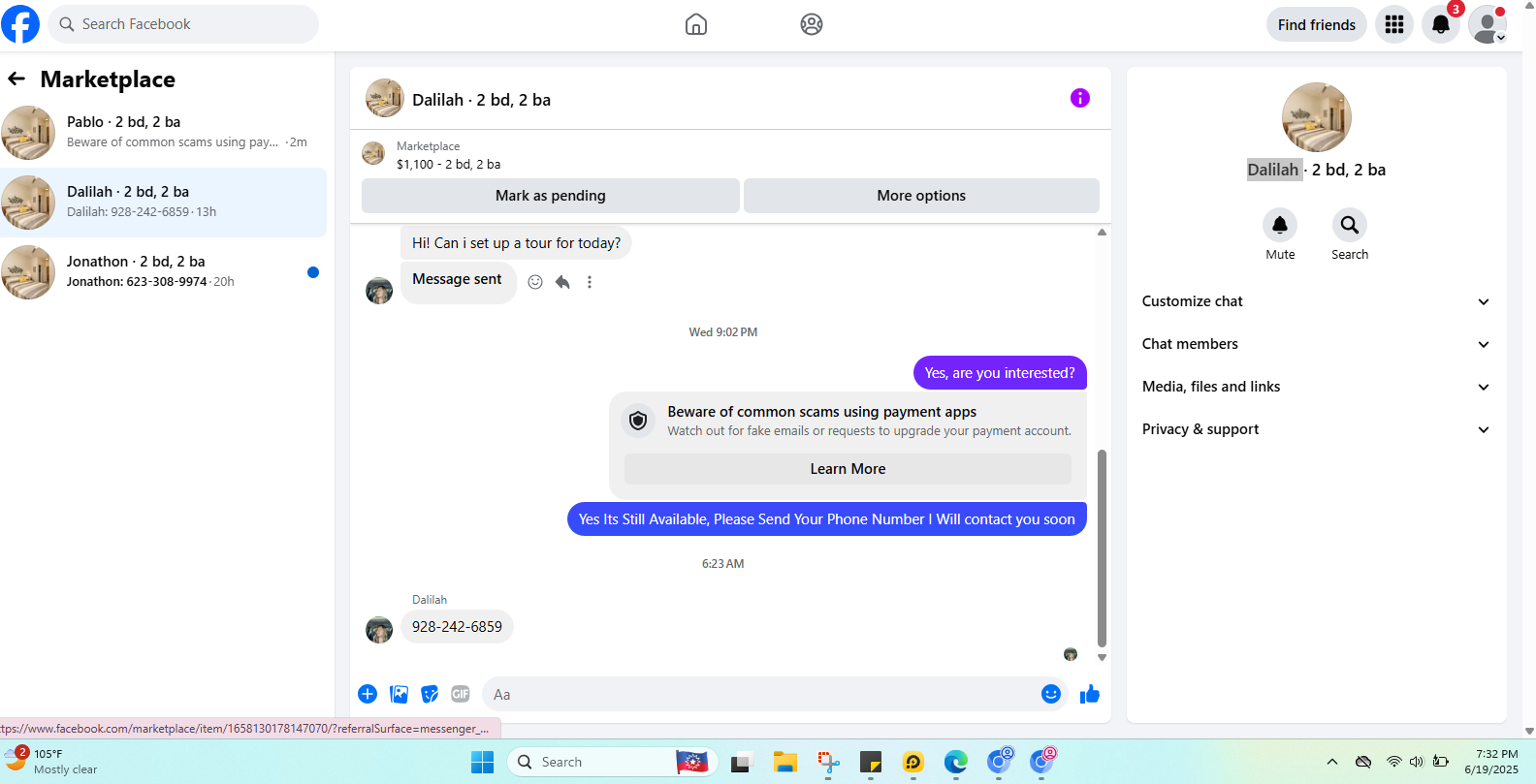Click the 'Yes Its Still Available' message bubble
The image size is (1536, 784).
tap(827, 519)
